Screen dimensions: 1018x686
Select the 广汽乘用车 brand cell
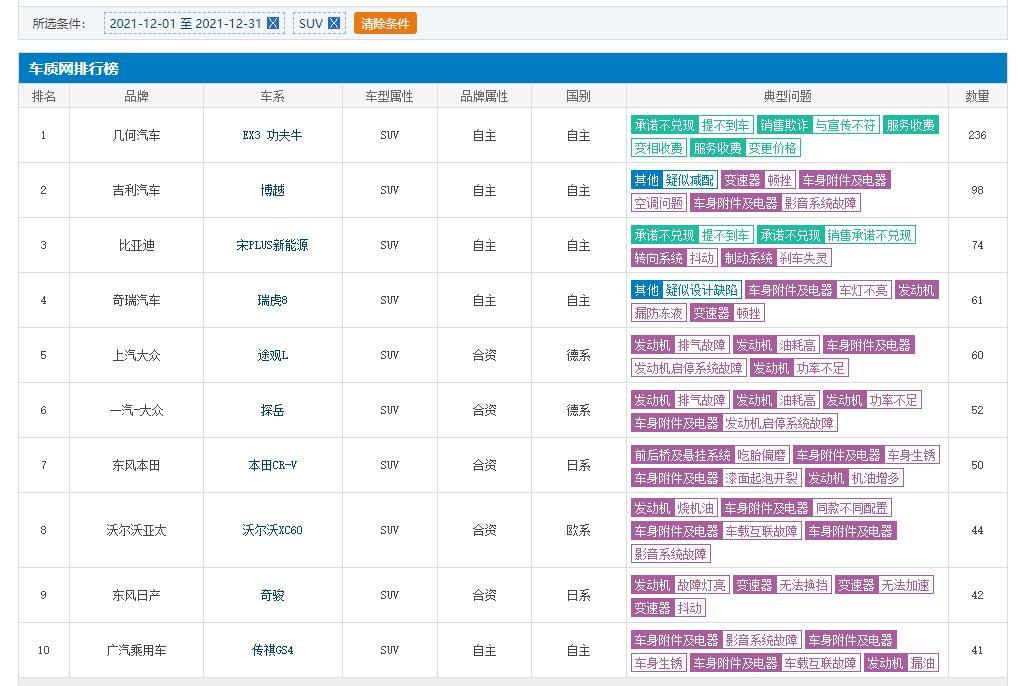pos(136,650)
